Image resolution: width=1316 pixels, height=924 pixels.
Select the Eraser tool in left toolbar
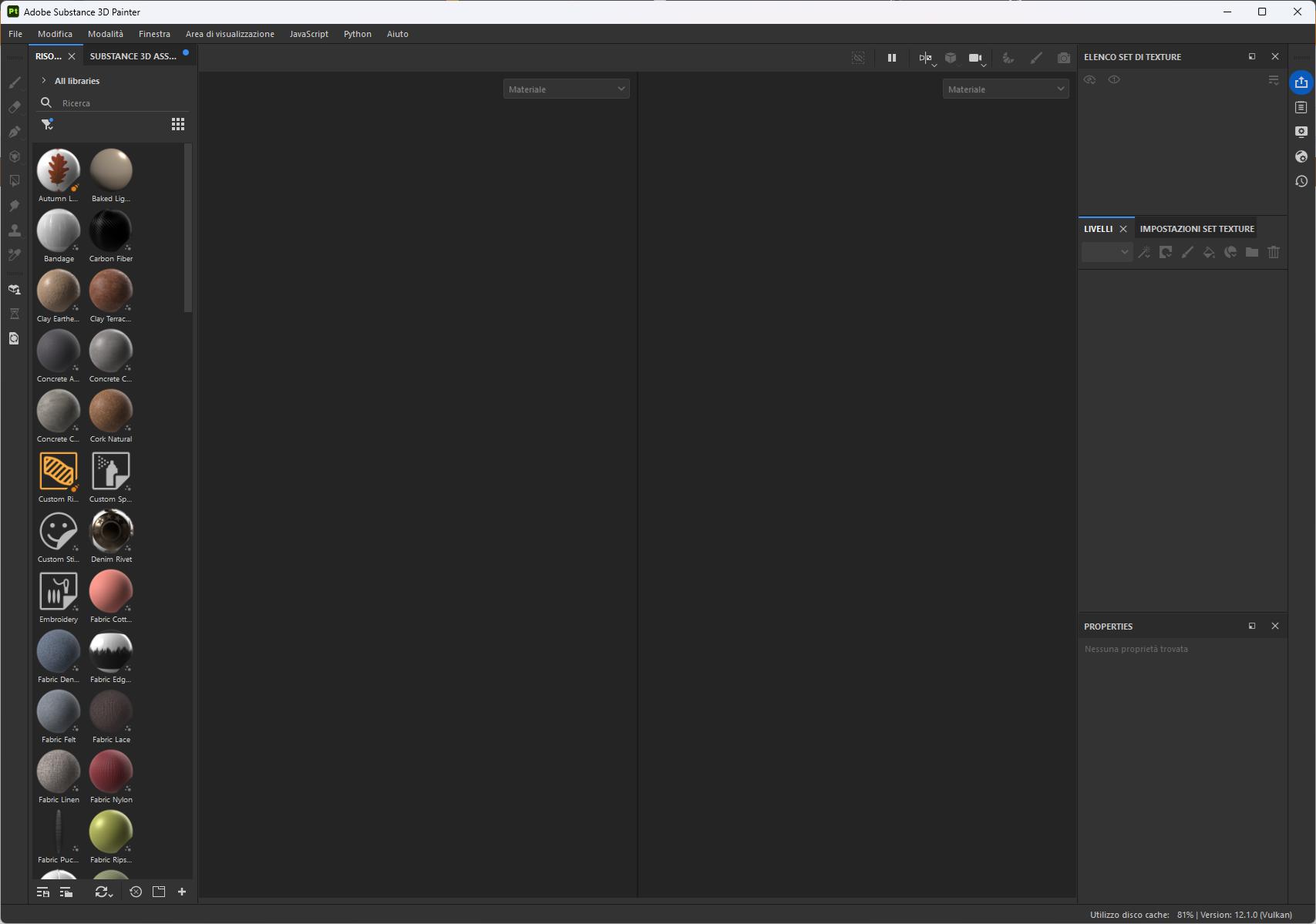pos(15,107)
